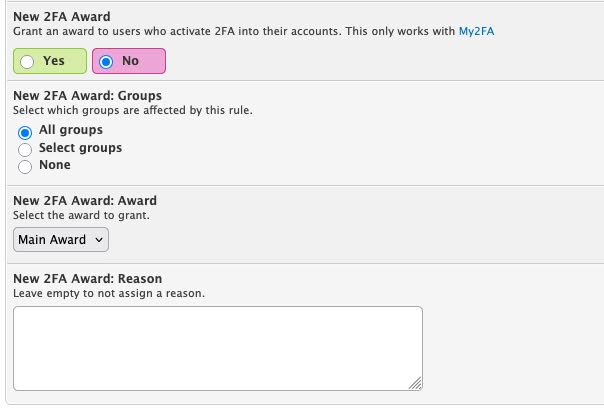The width and height of the screenshot is (604, 419).
Task: Follow the My2FA hyperlink
Action: tap(476, 31)
